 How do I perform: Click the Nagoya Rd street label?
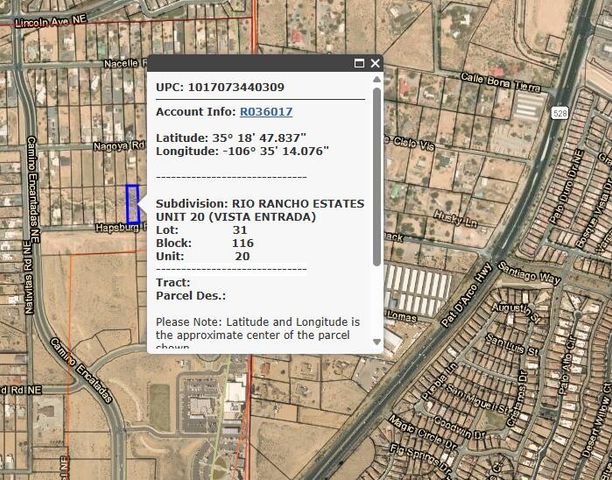click(119, 146)
